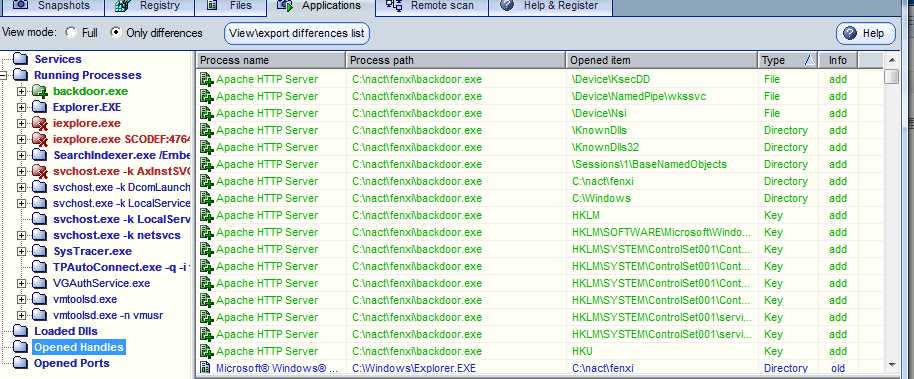This screenshot has width=914, height=379.
Task: Expand the svchost.exe -k DcomLaunch node
Action: [22, 187]
